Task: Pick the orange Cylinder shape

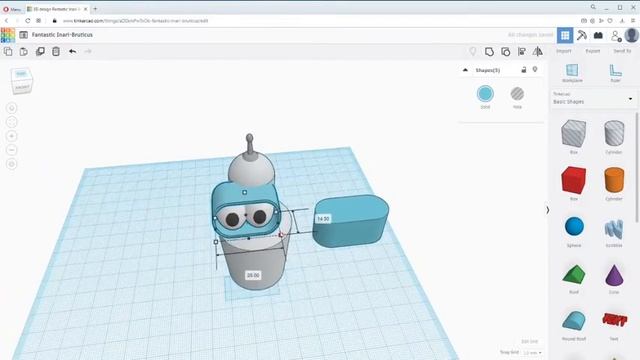Action: pos(614,180)
